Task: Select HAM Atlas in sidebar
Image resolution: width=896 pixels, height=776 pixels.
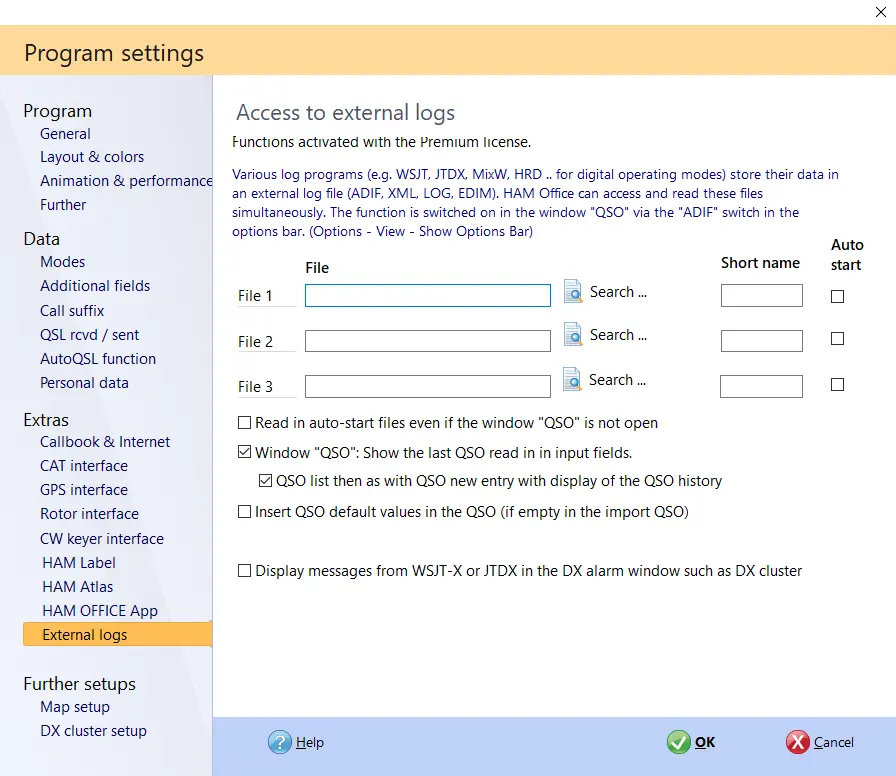Action: 78,587
